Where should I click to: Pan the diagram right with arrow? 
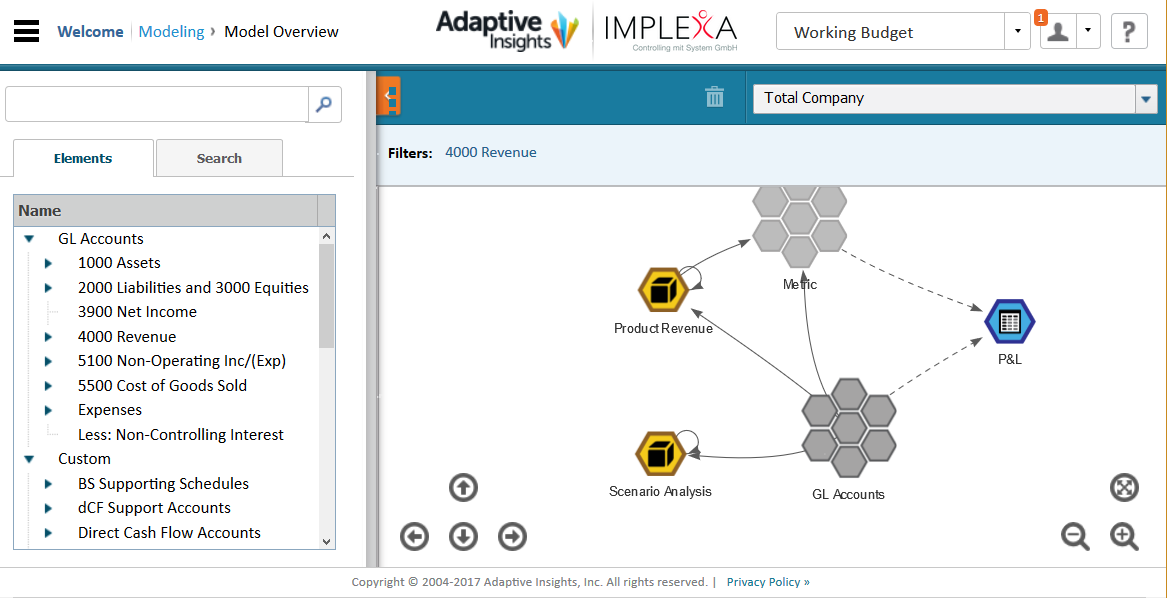(x=512, y=537)
